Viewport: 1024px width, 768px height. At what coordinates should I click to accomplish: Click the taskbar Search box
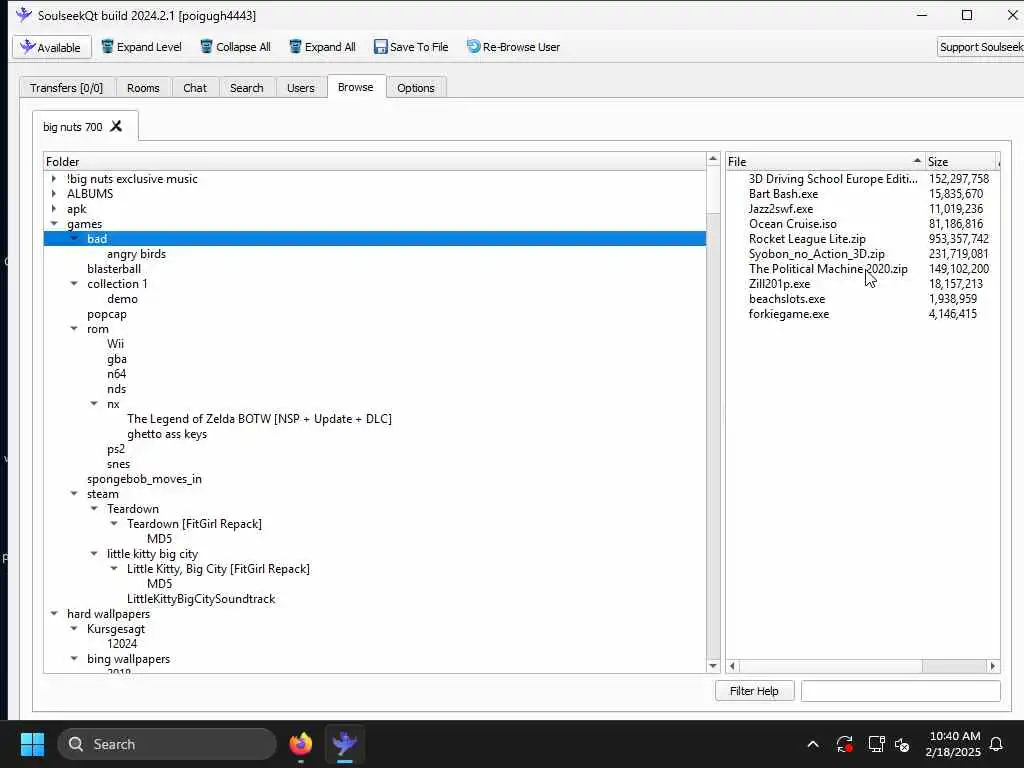[167, 744]
